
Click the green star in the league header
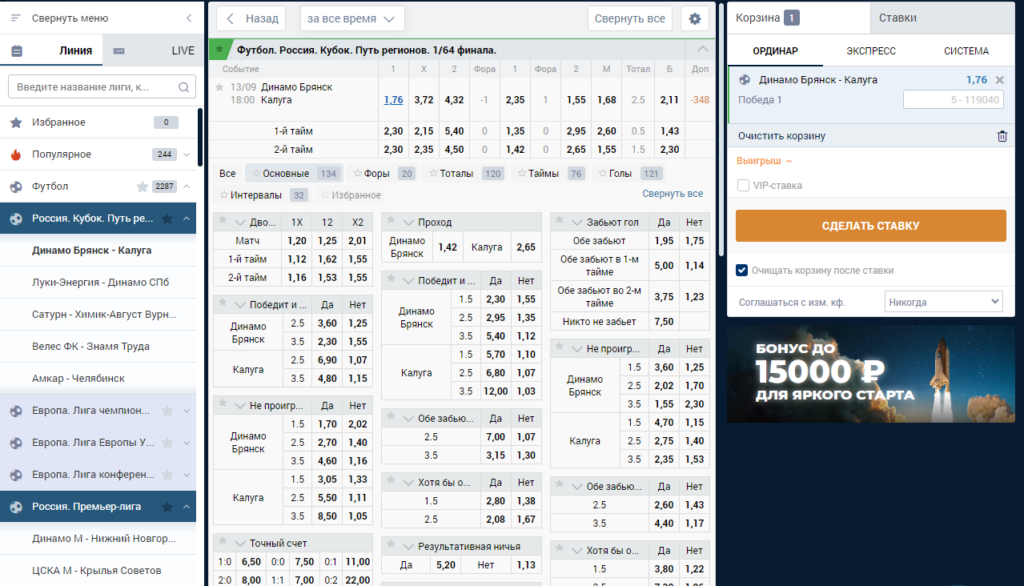point(220,50)
